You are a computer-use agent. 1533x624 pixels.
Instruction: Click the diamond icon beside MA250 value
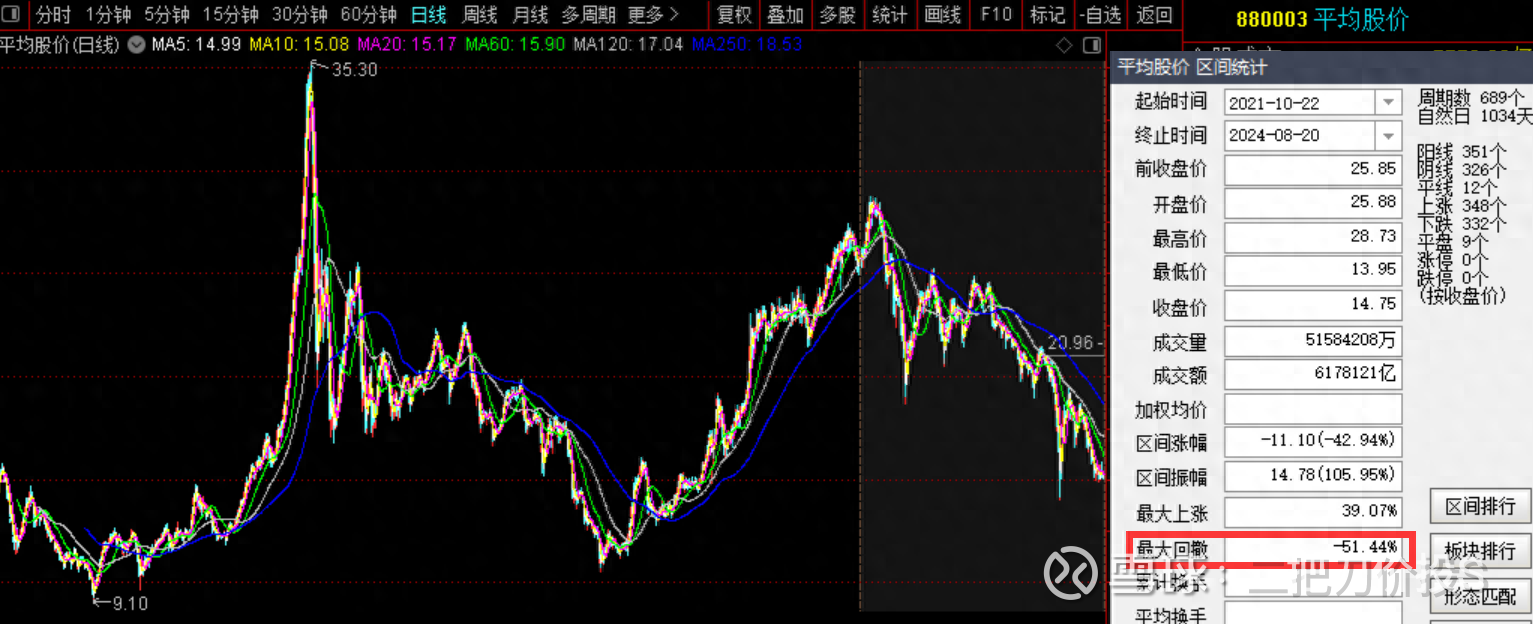click(1064, 45)
